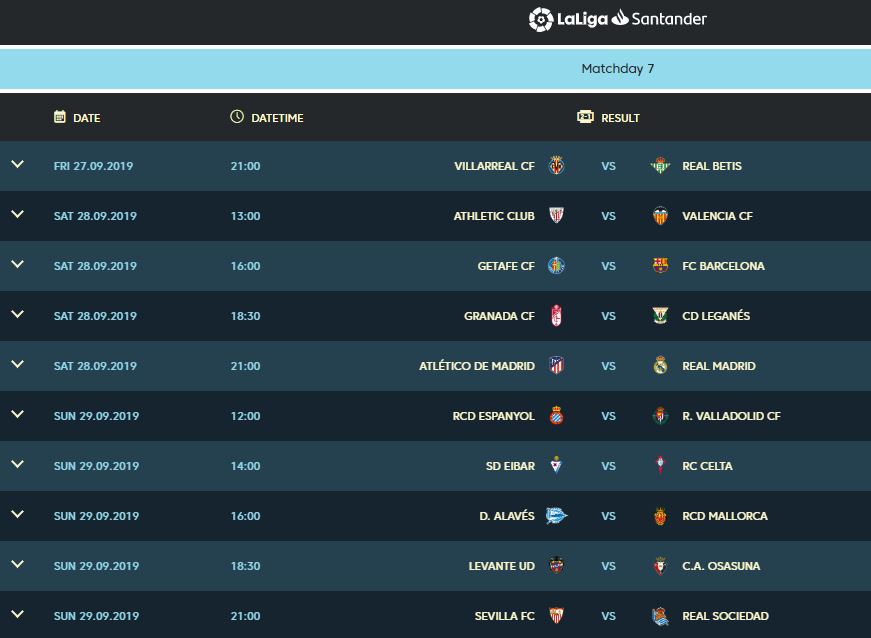Viewport: 871px width, 638px height.
Task: Click the DATETIME column header
Action: click(277, 118)
